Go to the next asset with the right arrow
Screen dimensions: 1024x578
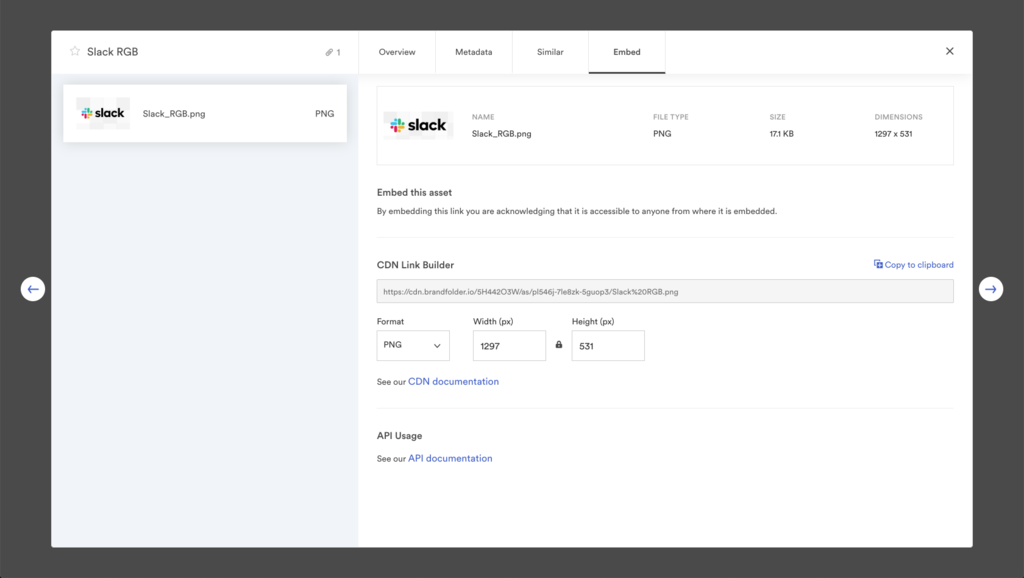pyautogui.click(x=991, y=289)
